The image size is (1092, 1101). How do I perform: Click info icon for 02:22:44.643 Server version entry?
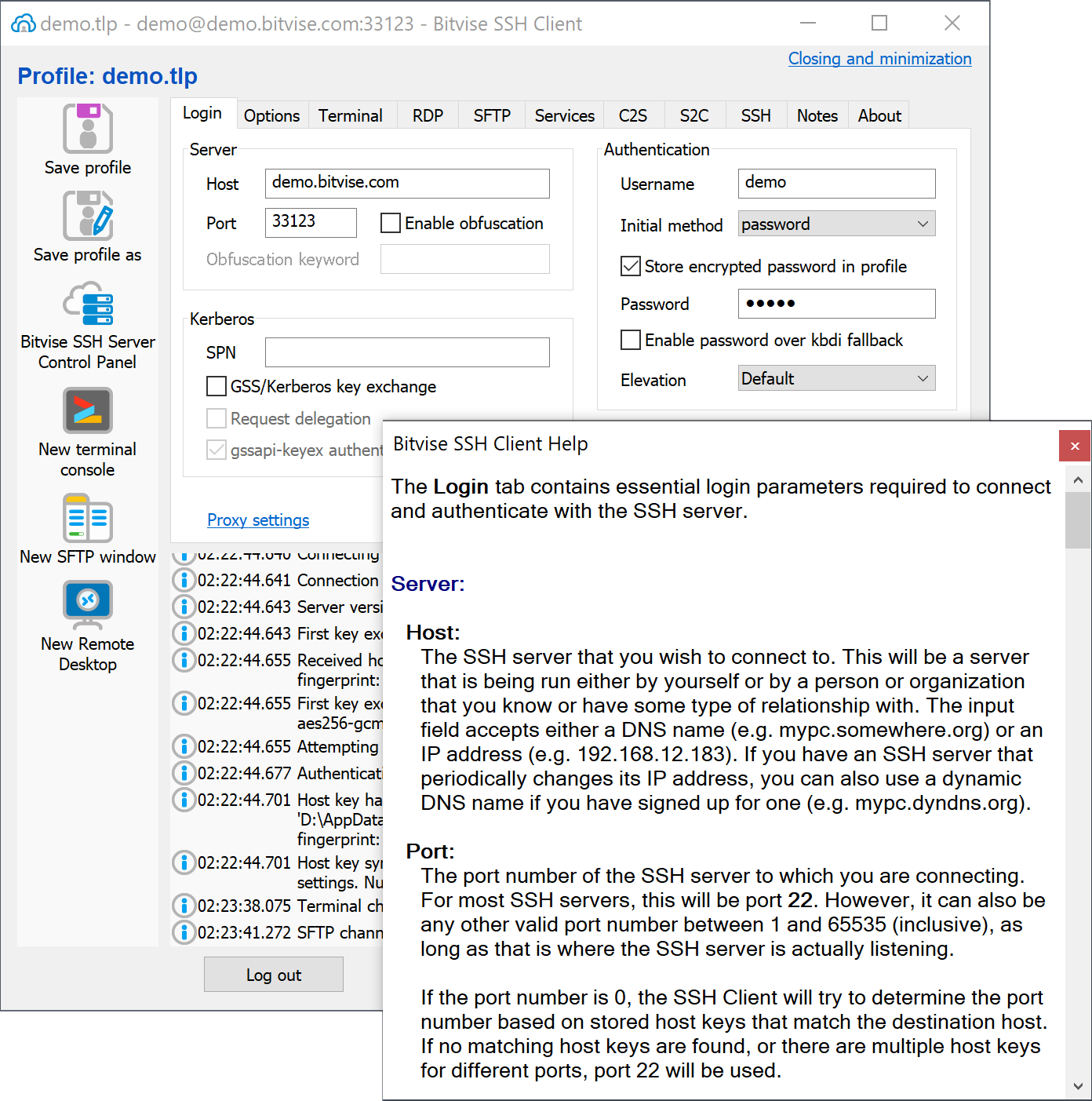pyautogui.click(x=184, y=607)
